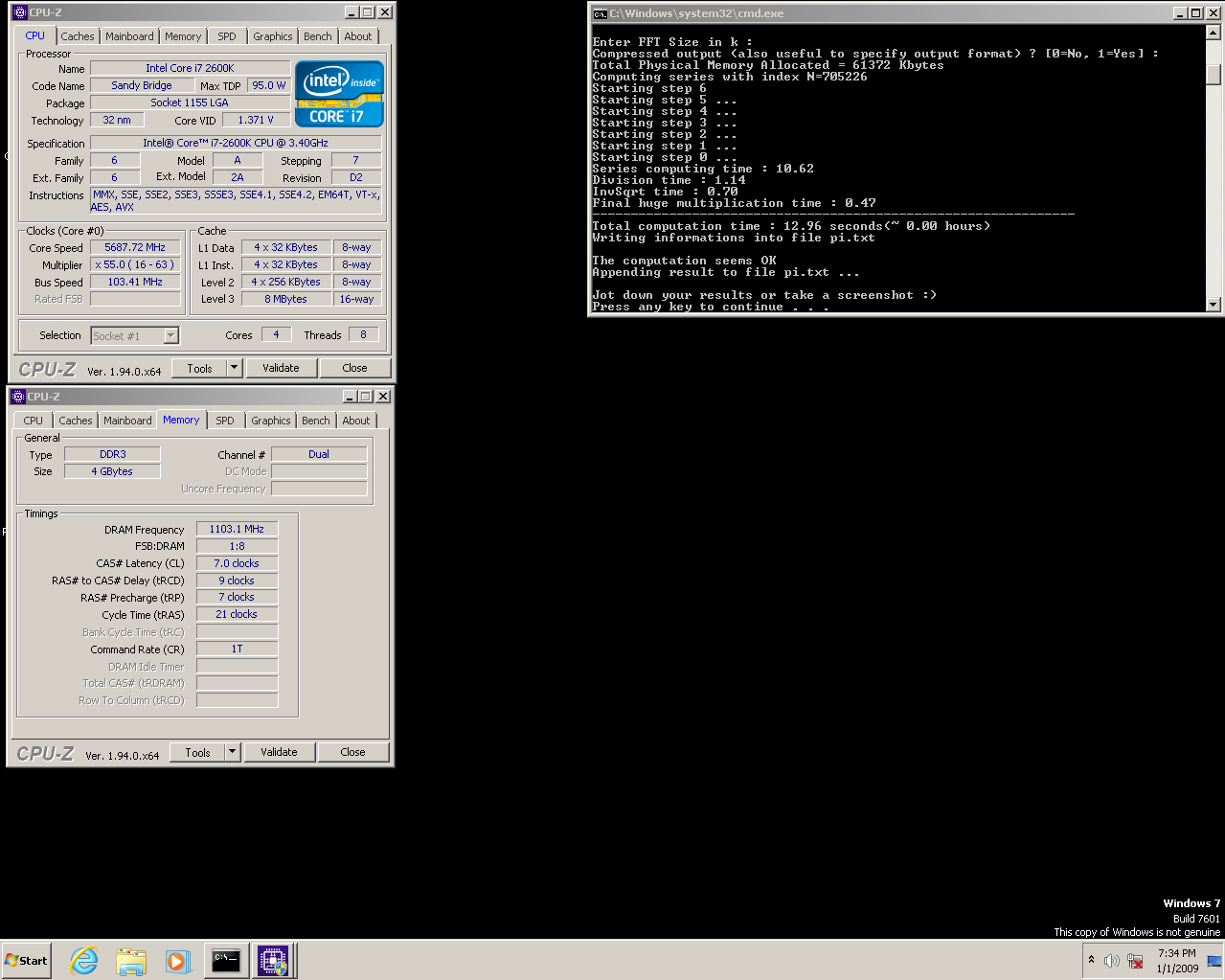
Task: Click FSB:DRAM value 1:8
Action: pyautogui.click(x=237, y=546)
